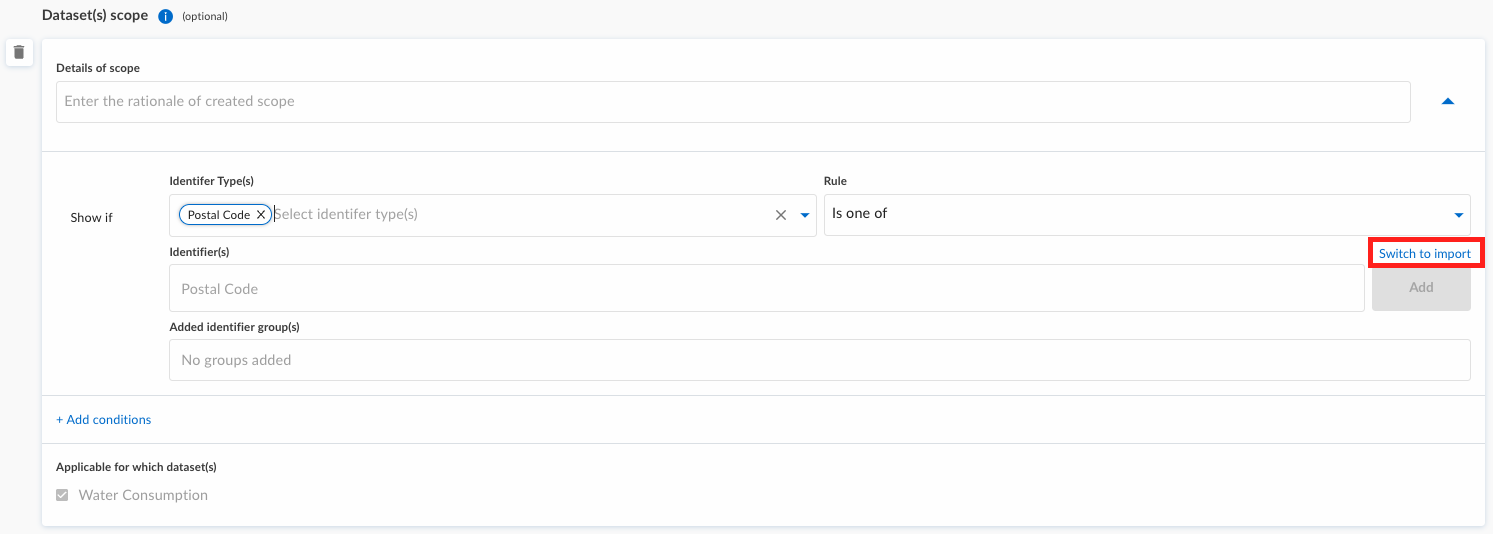Collapse the scope section with the up arrow
1493x534 pixels.
[x=1447, y=102]
